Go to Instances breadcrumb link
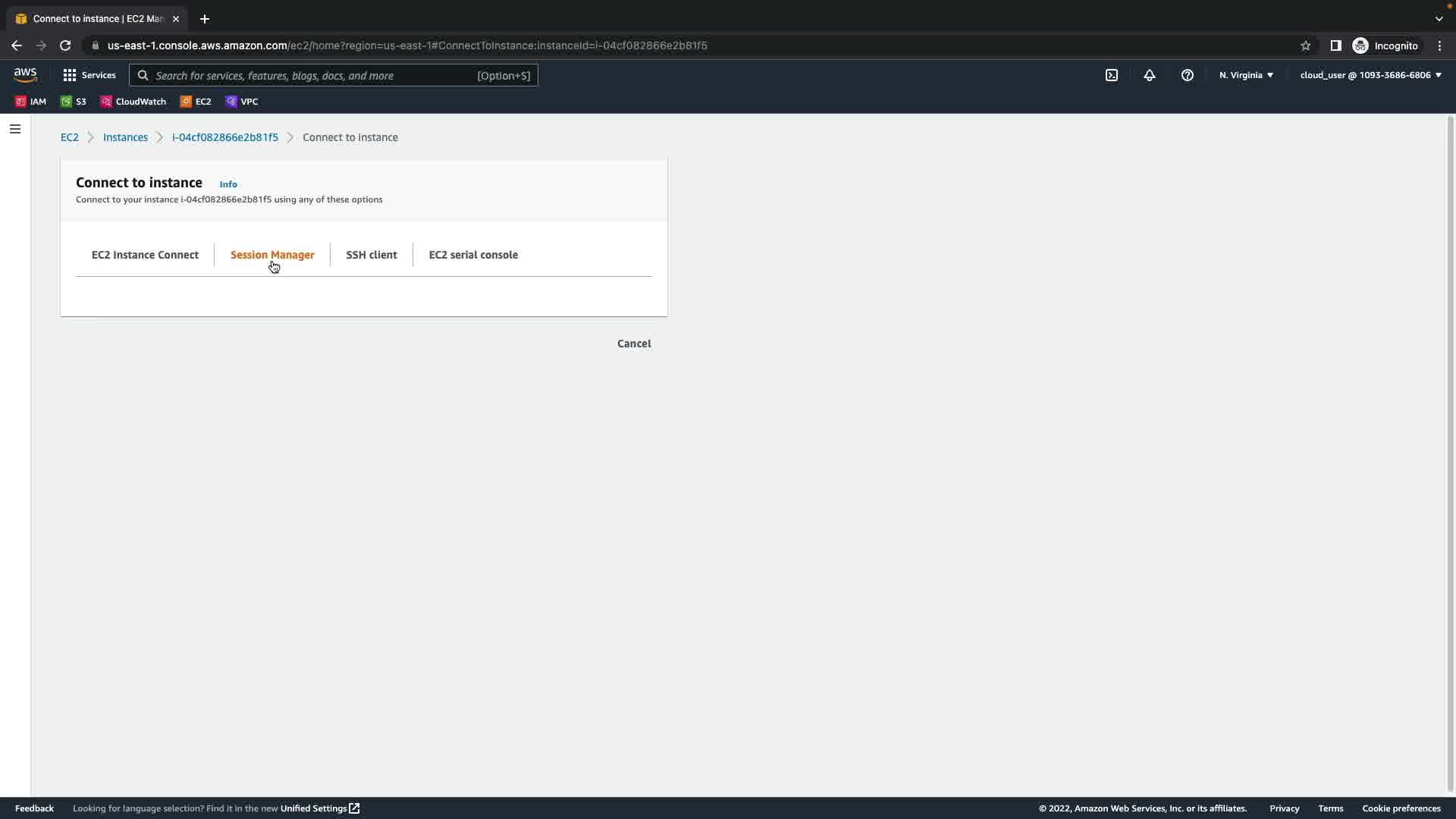Screen dimensions: 1456x819 pos(125,137)
